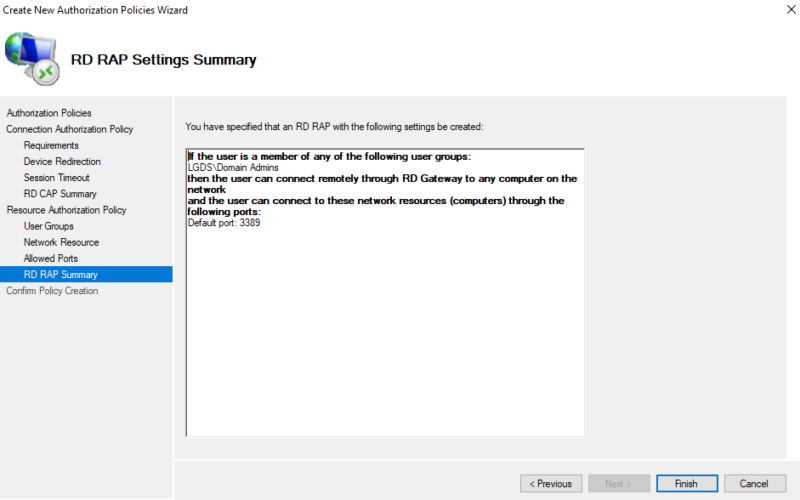Screen dimensions: 800x500
Task: Open the User Groups step
Action: coord(49,226)
